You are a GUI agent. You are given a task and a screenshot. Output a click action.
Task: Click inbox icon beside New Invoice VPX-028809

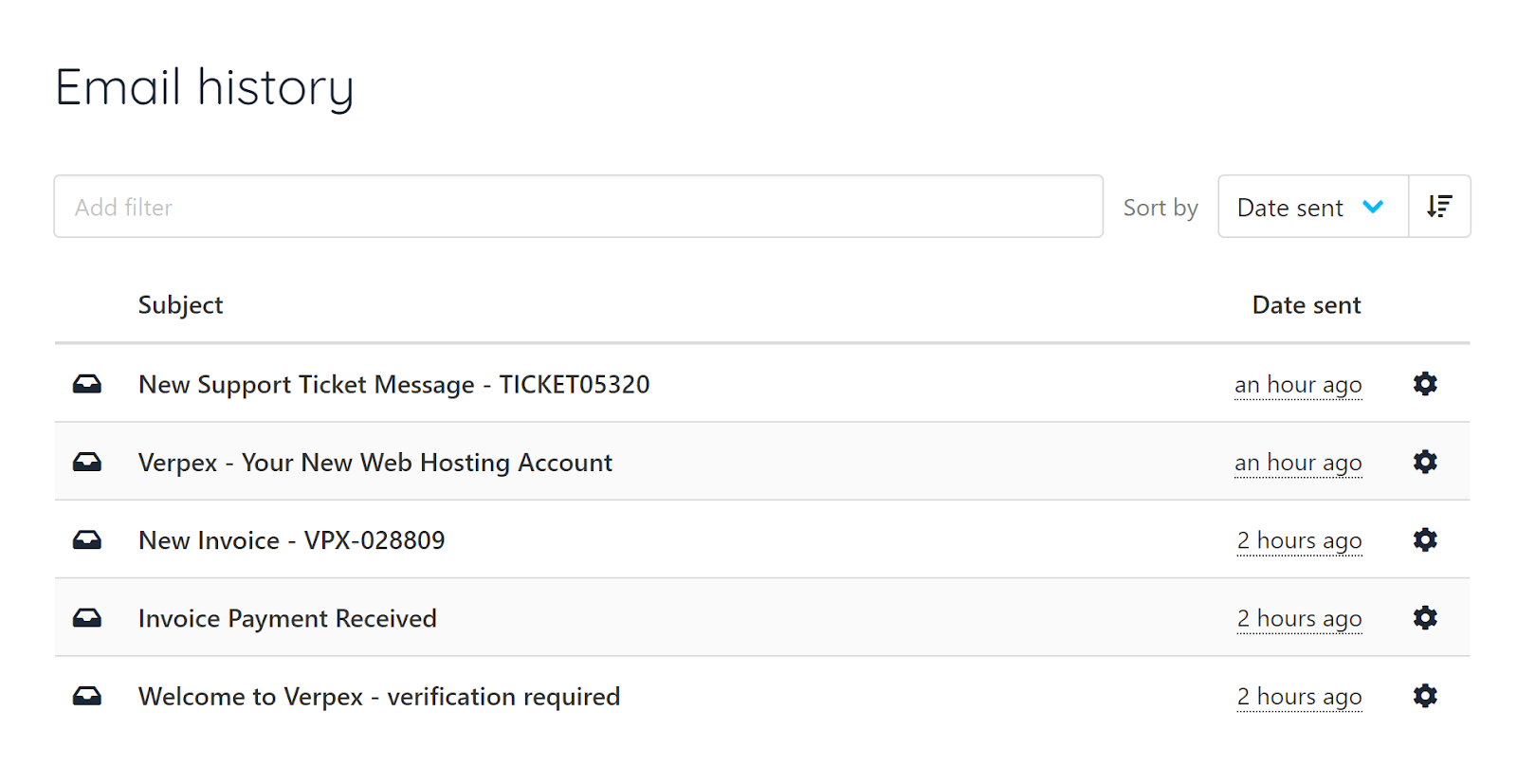pyautogui.click(x=87, y=539)
